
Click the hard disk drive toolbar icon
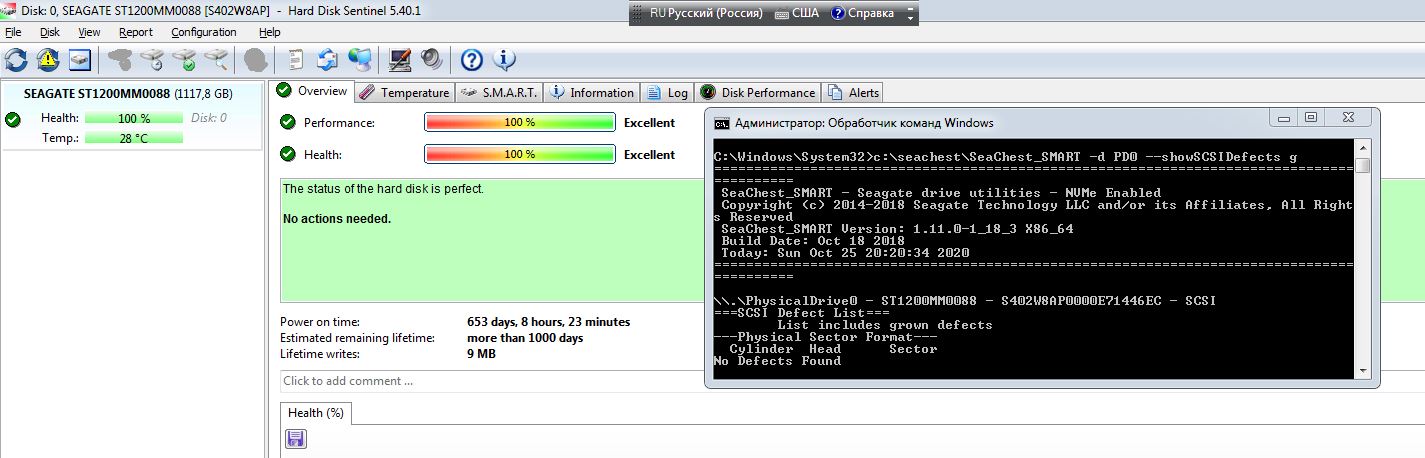point(80,60)
